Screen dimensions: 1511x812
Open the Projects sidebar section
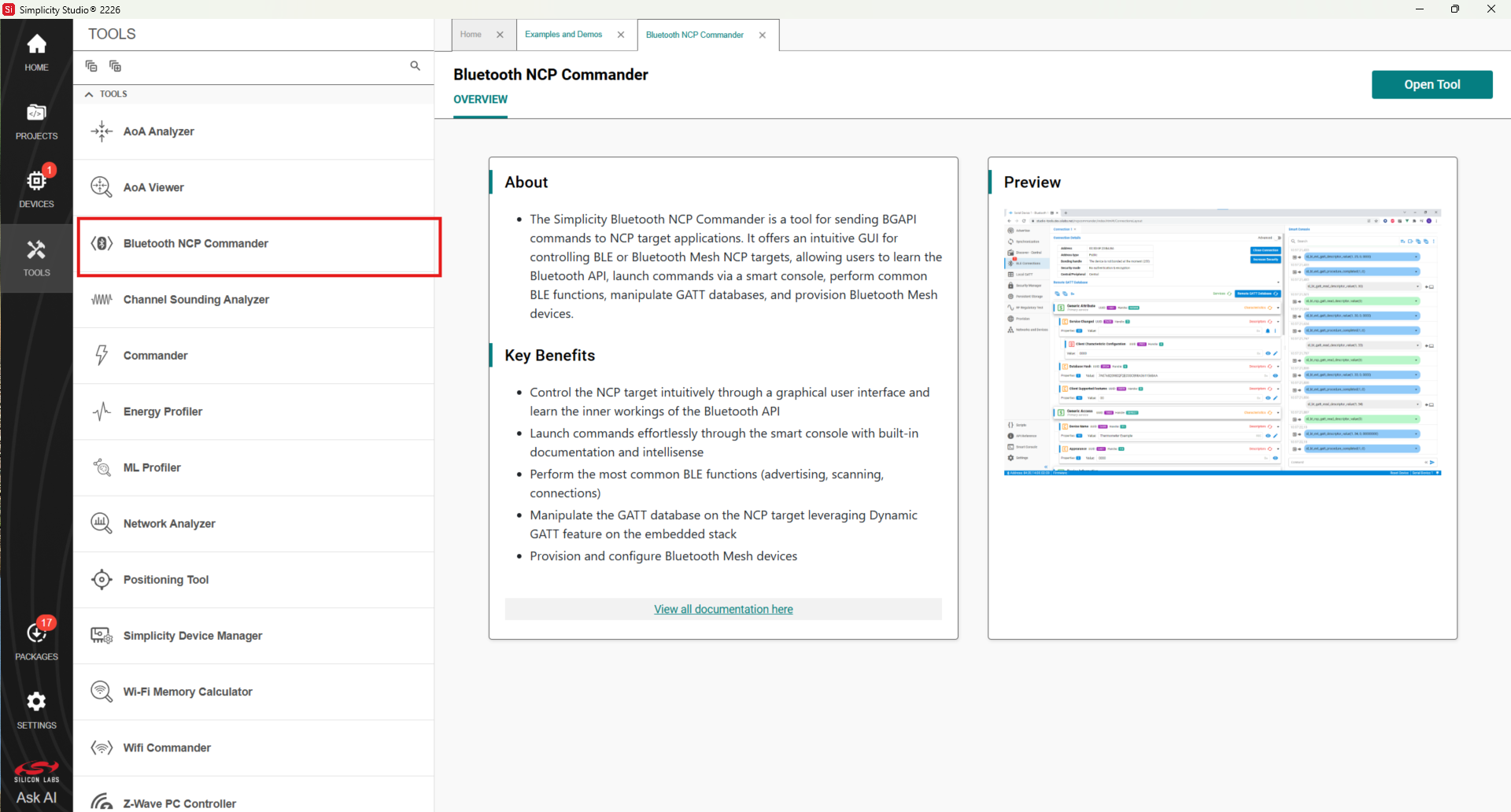coord(36,121)
